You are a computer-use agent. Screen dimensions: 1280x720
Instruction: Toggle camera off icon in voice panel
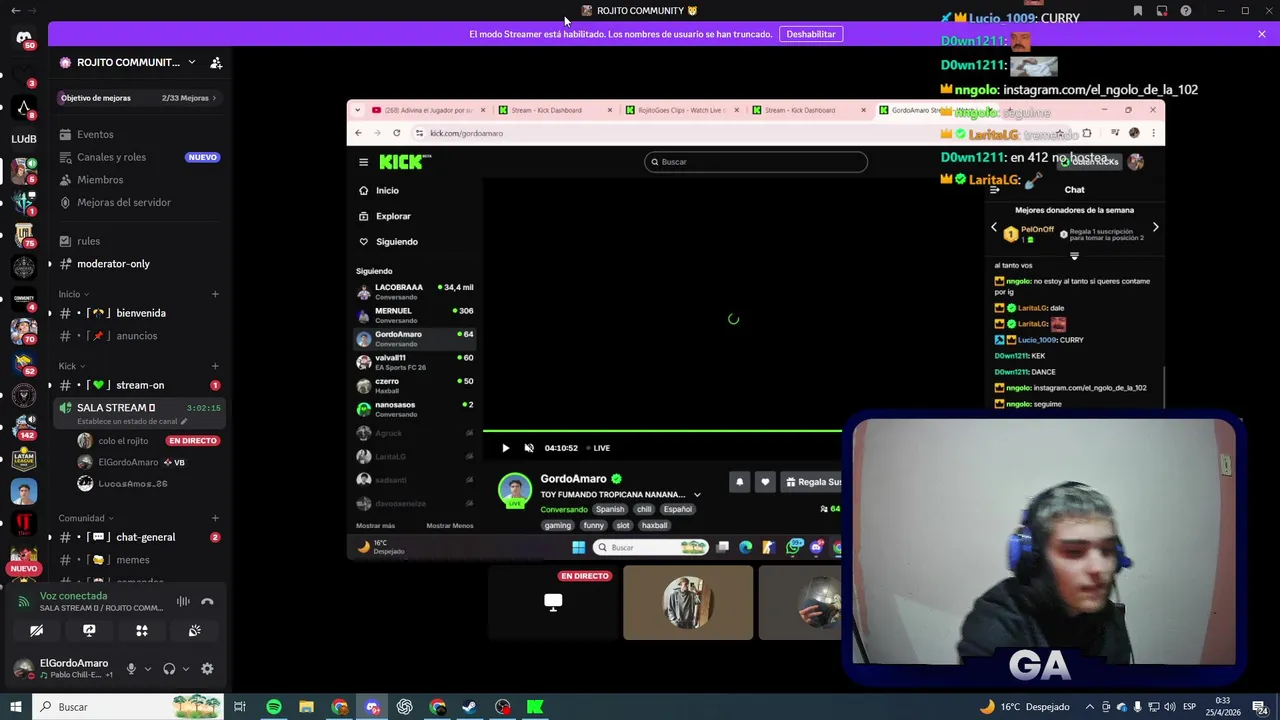[x=36, y=631]
